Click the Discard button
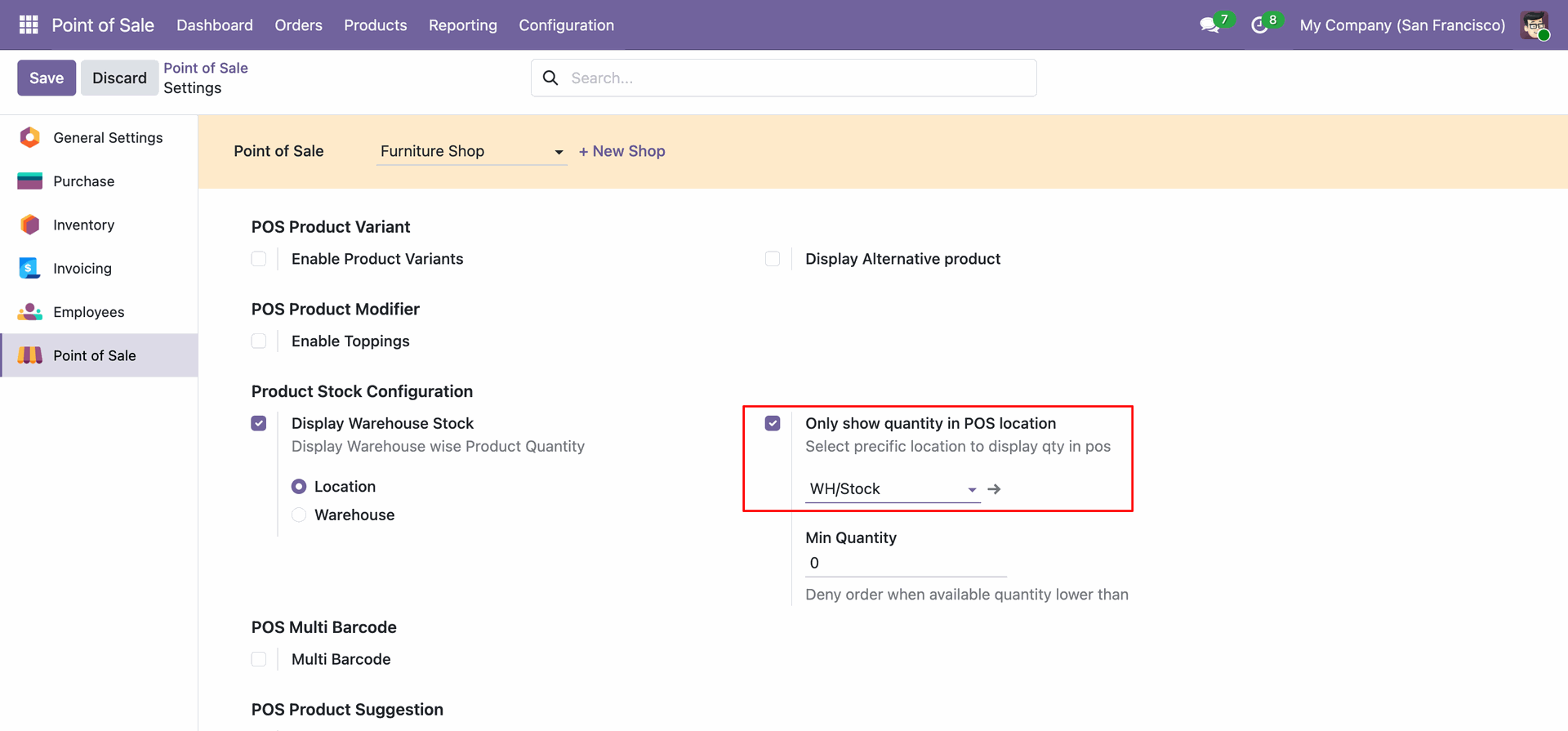The image size is (1568, 731). click(x=119, y=78)
